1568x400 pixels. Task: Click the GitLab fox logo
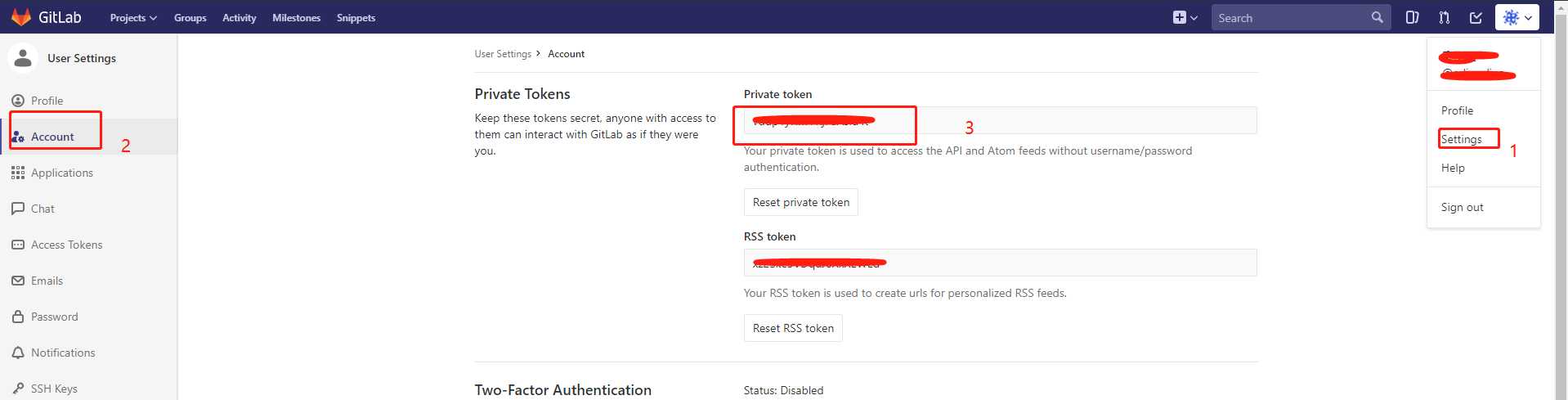coord(20,16)
